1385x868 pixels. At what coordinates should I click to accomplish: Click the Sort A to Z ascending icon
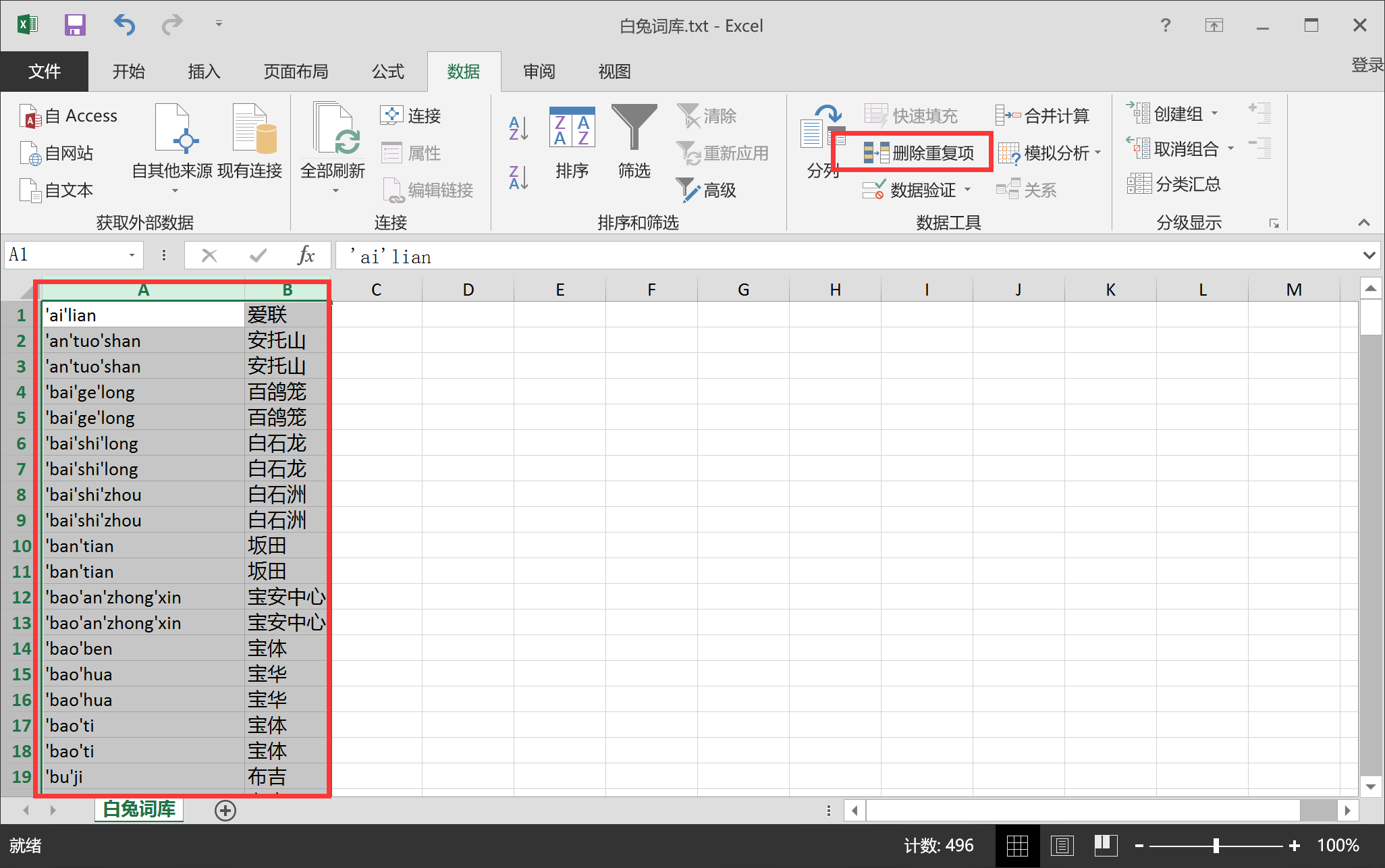tap(518, 128)
